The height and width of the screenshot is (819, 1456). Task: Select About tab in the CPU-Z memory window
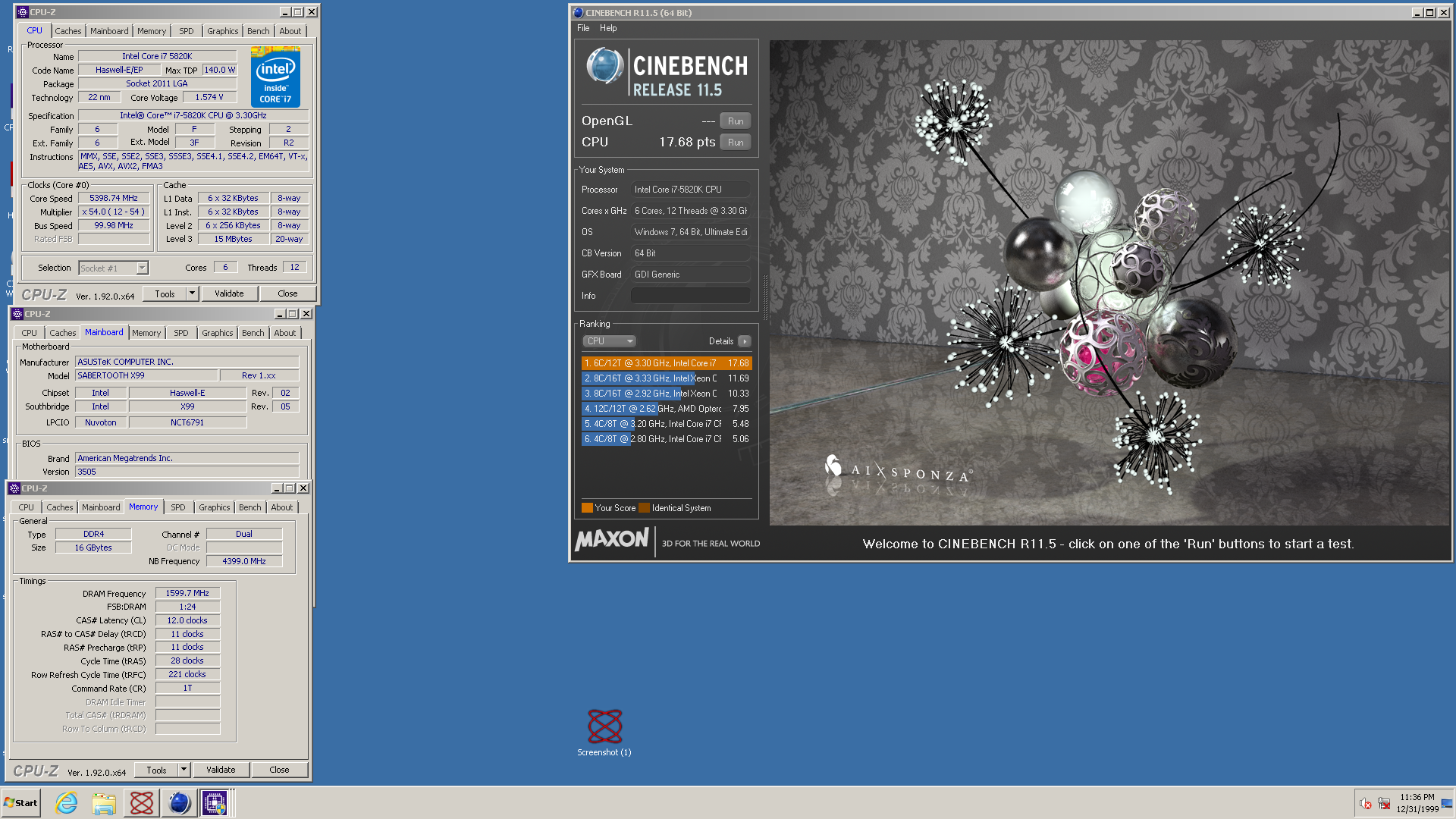[x=281, y=507]
